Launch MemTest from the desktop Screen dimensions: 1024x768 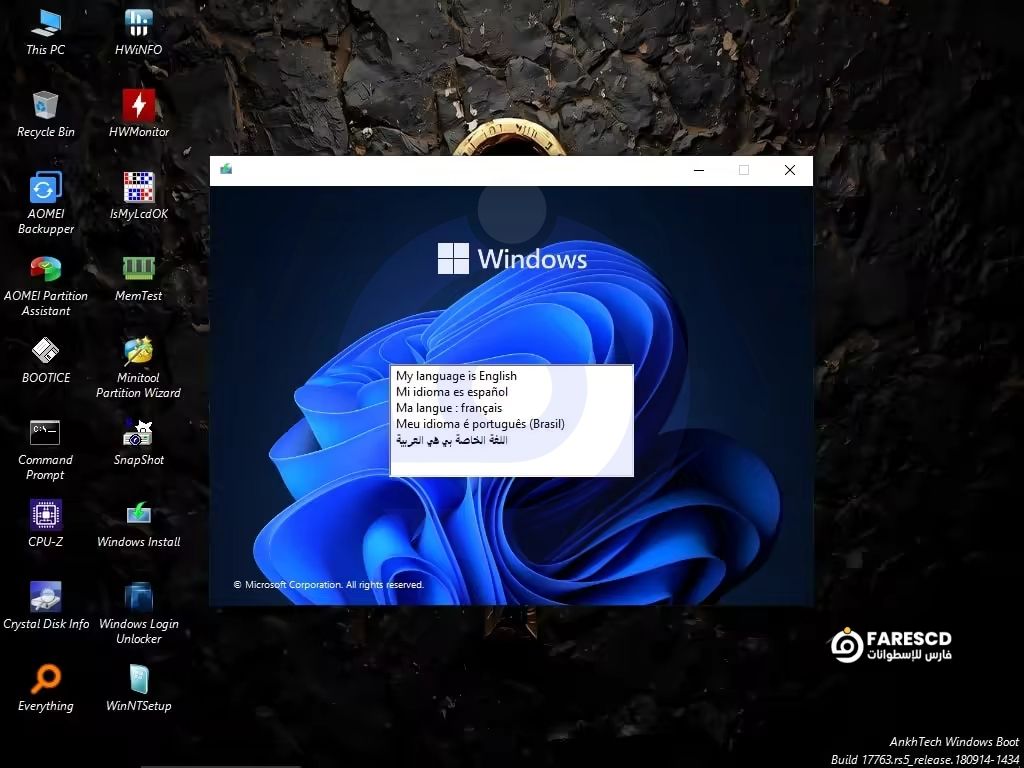(x=138, y=269)
